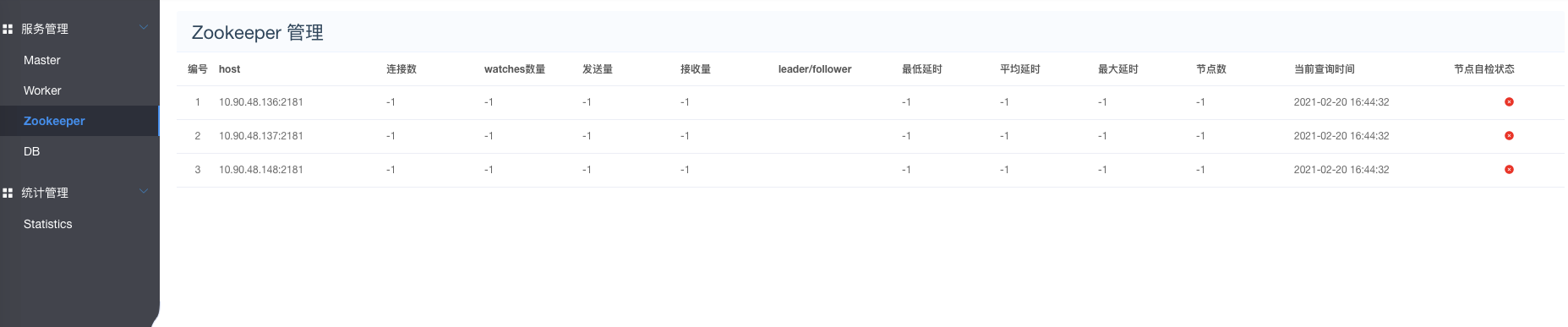Select the Zookeeper sidebar item
Image resolution: width=1568 pixels, height=327 pixels.
click(79, 121)
